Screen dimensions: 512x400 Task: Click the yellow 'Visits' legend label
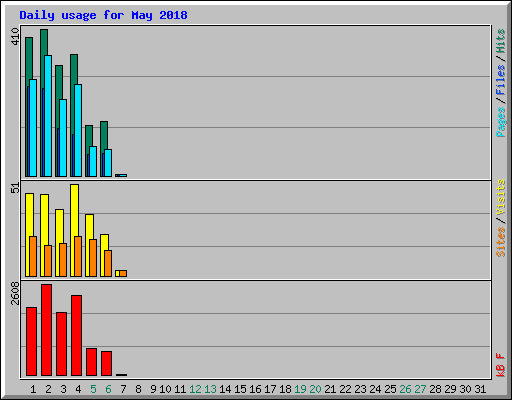coord(501,197)
